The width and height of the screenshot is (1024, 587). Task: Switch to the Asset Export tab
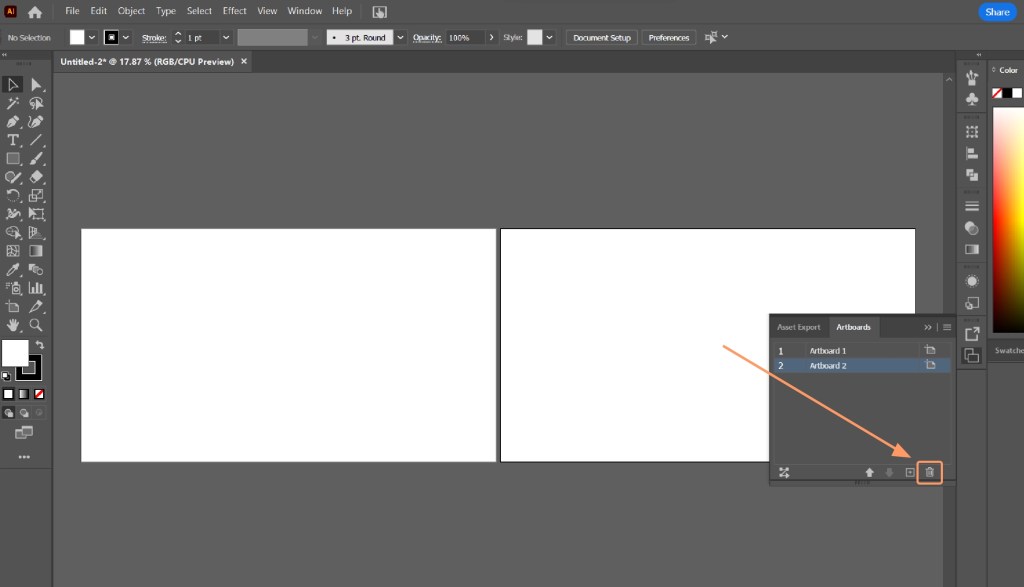click(799, 327)
